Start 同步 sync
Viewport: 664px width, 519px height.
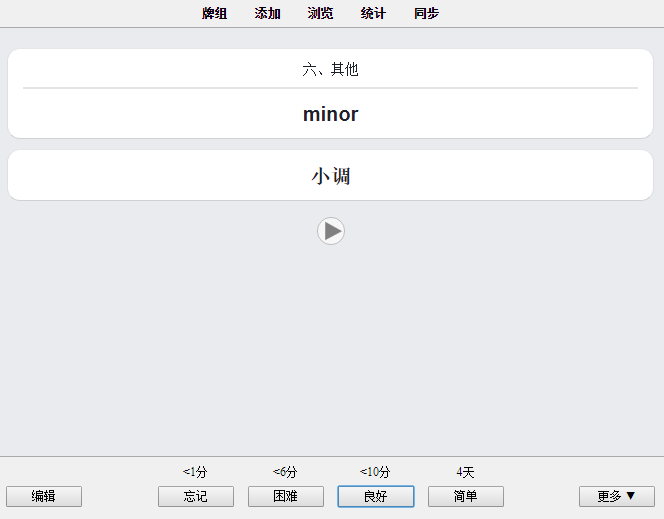(426, 14)
